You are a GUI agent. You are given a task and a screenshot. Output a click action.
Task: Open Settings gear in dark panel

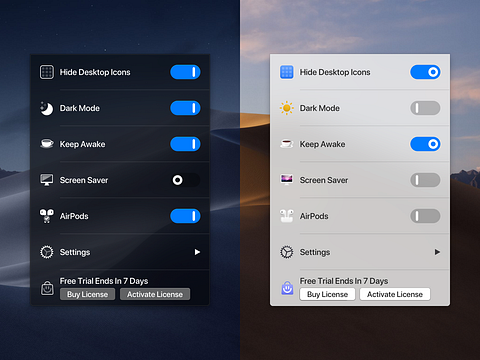pos(47,252)
